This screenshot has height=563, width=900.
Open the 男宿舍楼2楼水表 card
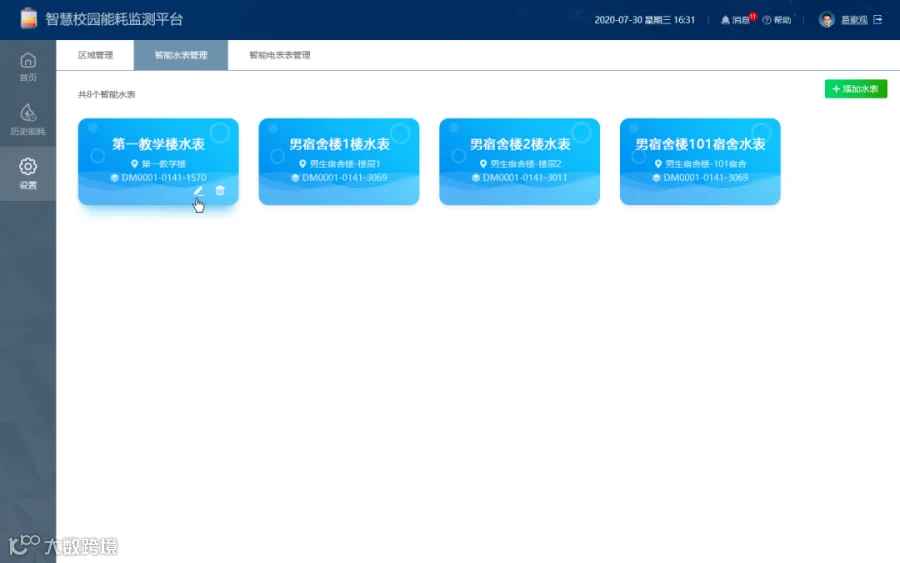point(519,161)
